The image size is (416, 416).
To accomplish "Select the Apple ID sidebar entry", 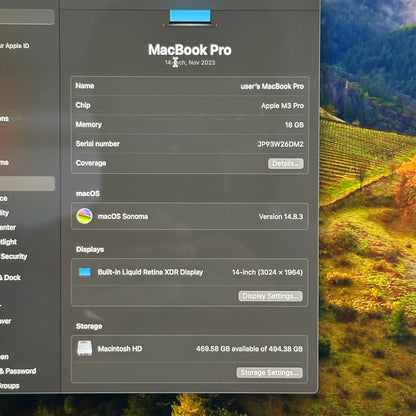I will pos(14,46).
